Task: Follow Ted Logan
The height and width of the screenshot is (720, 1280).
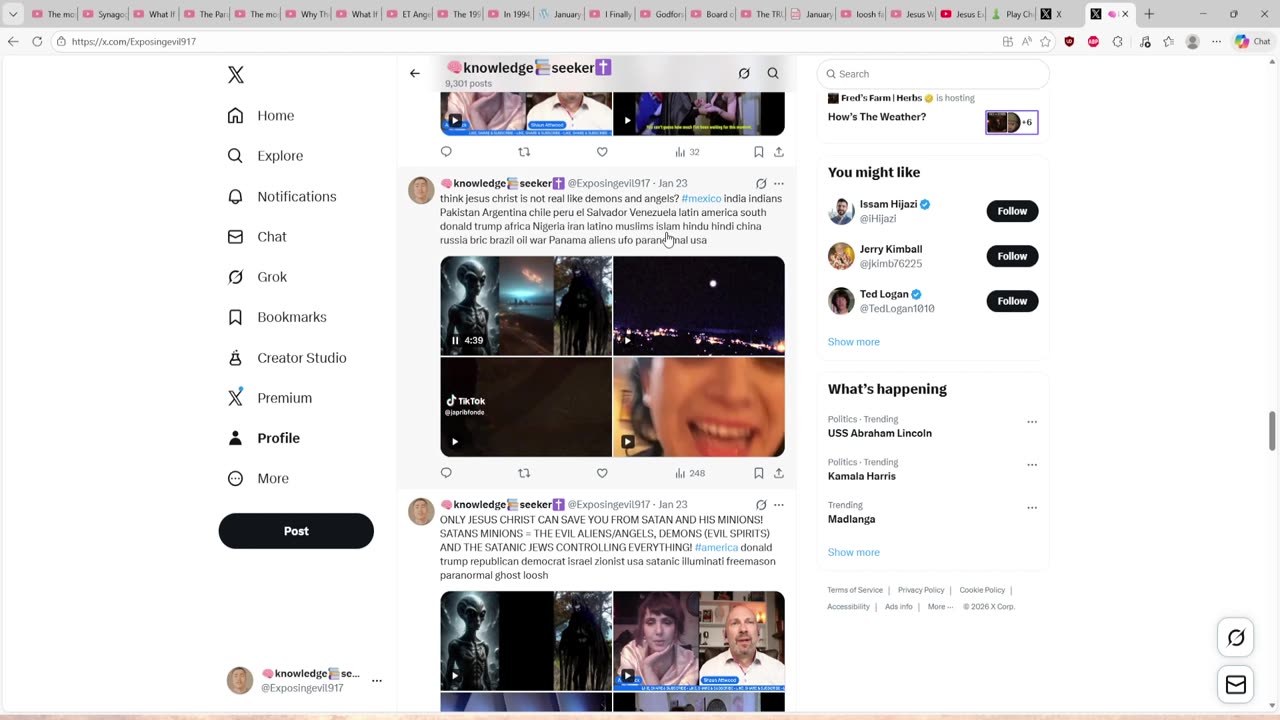Action: (1012, 301)
